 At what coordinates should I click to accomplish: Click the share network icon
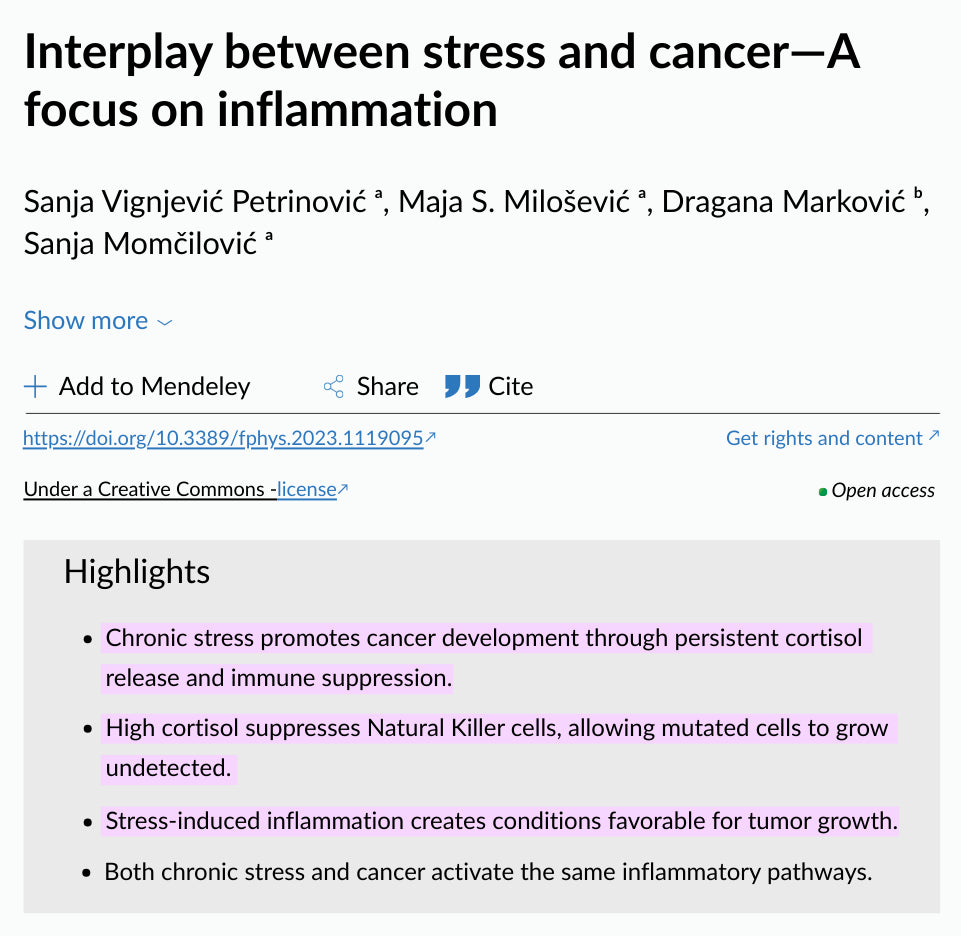pos(334,387)
